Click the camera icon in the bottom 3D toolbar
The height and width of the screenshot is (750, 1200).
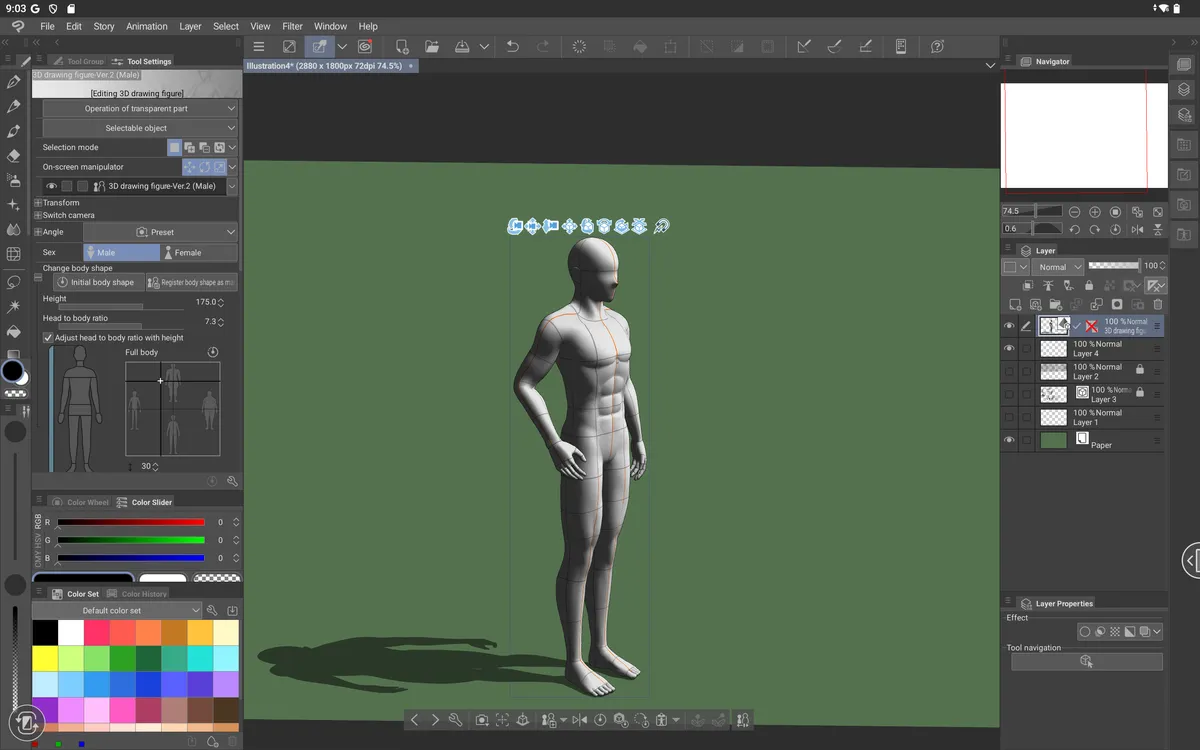[x=481, y=719]
